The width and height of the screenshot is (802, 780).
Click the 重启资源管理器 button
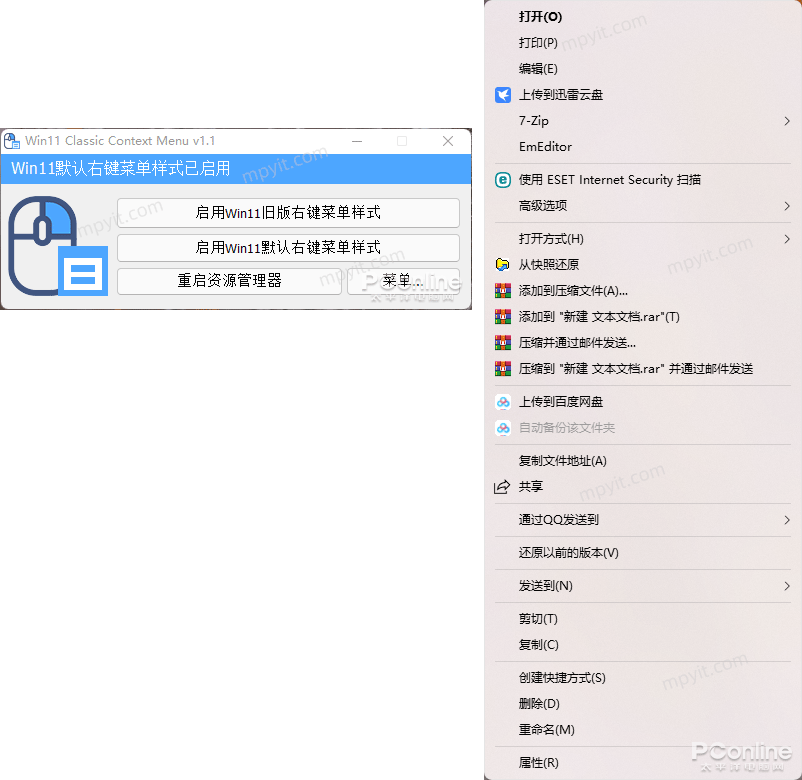tap(229, 281)
